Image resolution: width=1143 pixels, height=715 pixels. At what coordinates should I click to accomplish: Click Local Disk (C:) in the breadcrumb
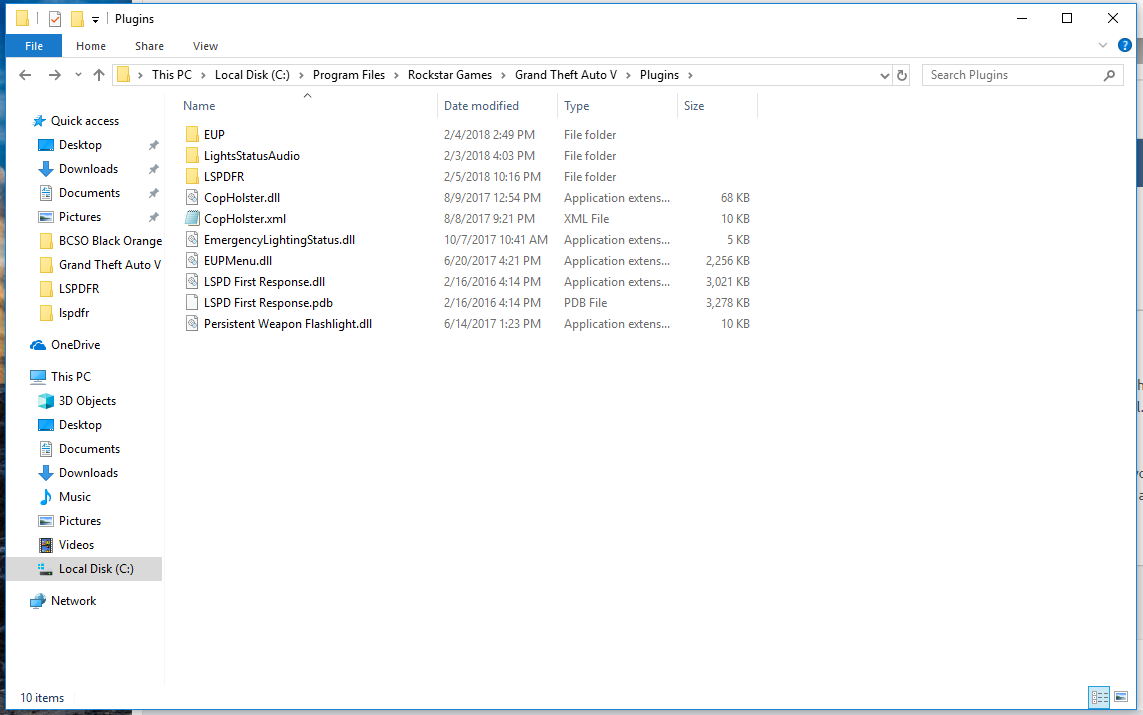pos(252,75)
